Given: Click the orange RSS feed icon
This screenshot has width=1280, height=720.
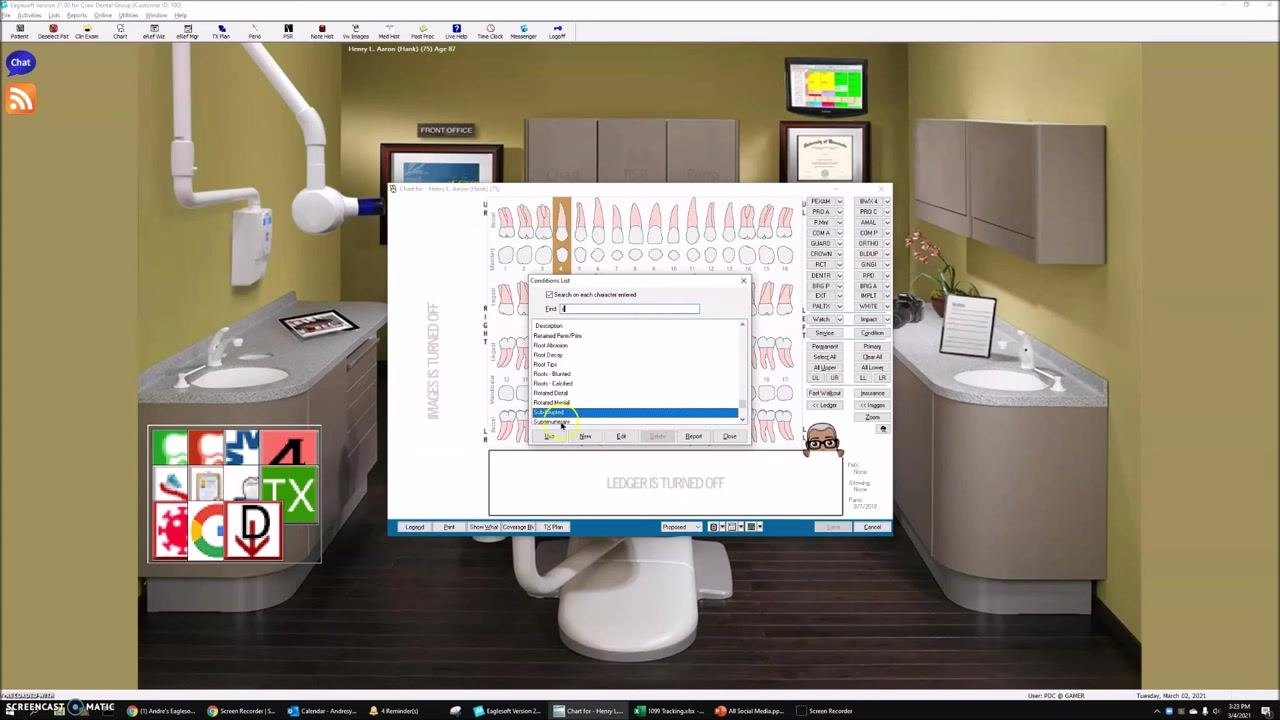Looking at the screenshot, I should [21, 99].
